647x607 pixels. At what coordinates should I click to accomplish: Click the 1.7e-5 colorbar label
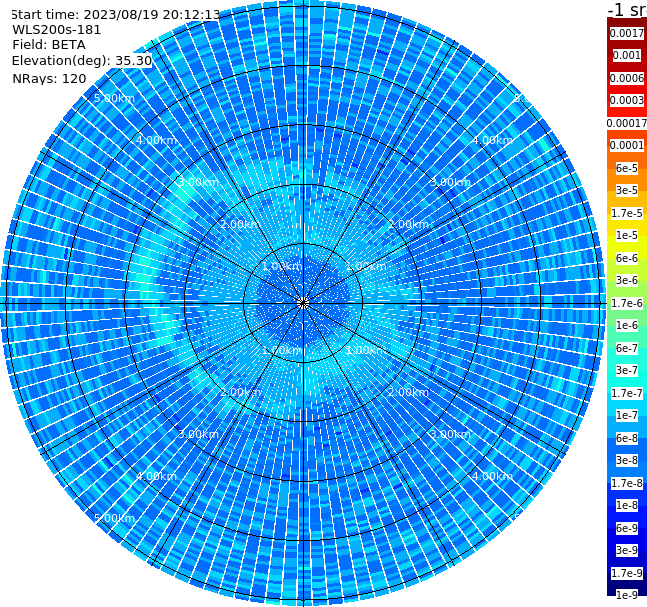click(627, 213)
